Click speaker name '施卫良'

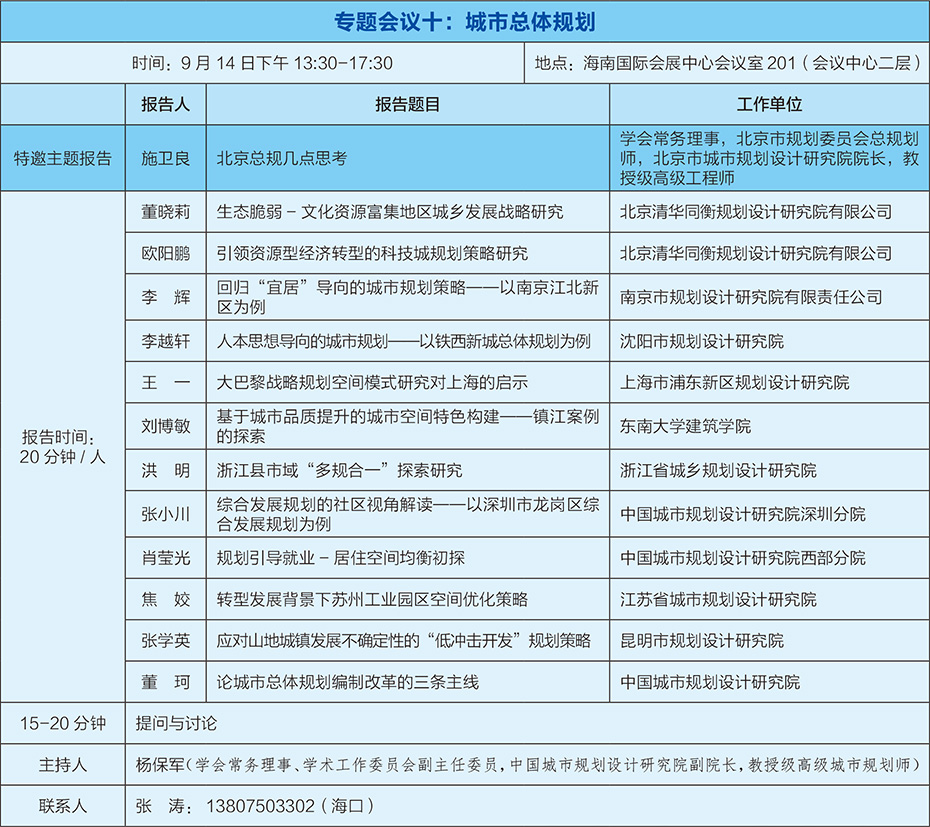(x=165, y=158)
